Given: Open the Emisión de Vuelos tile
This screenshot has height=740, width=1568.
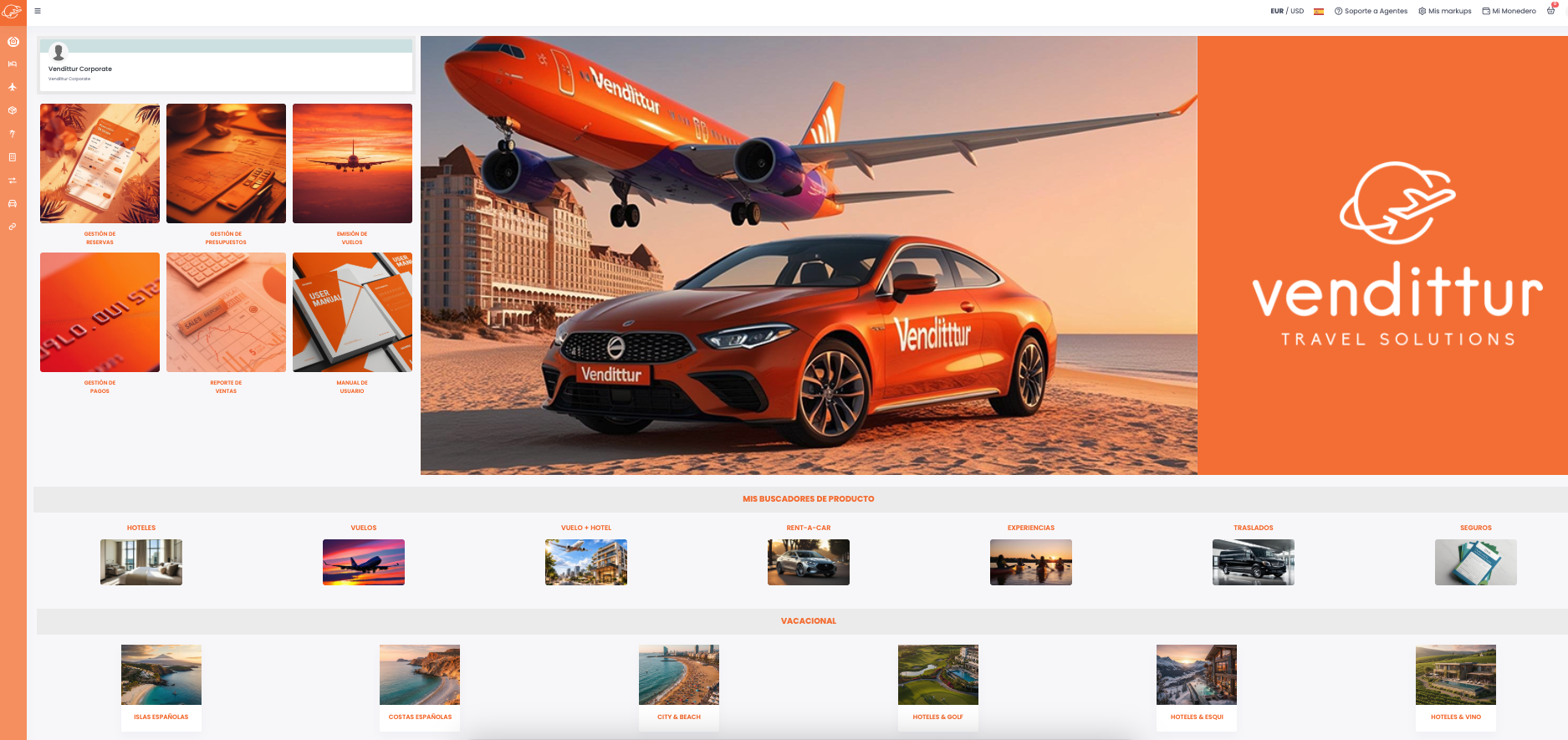Looking at the screenshot, I should (x=352, y=164).
